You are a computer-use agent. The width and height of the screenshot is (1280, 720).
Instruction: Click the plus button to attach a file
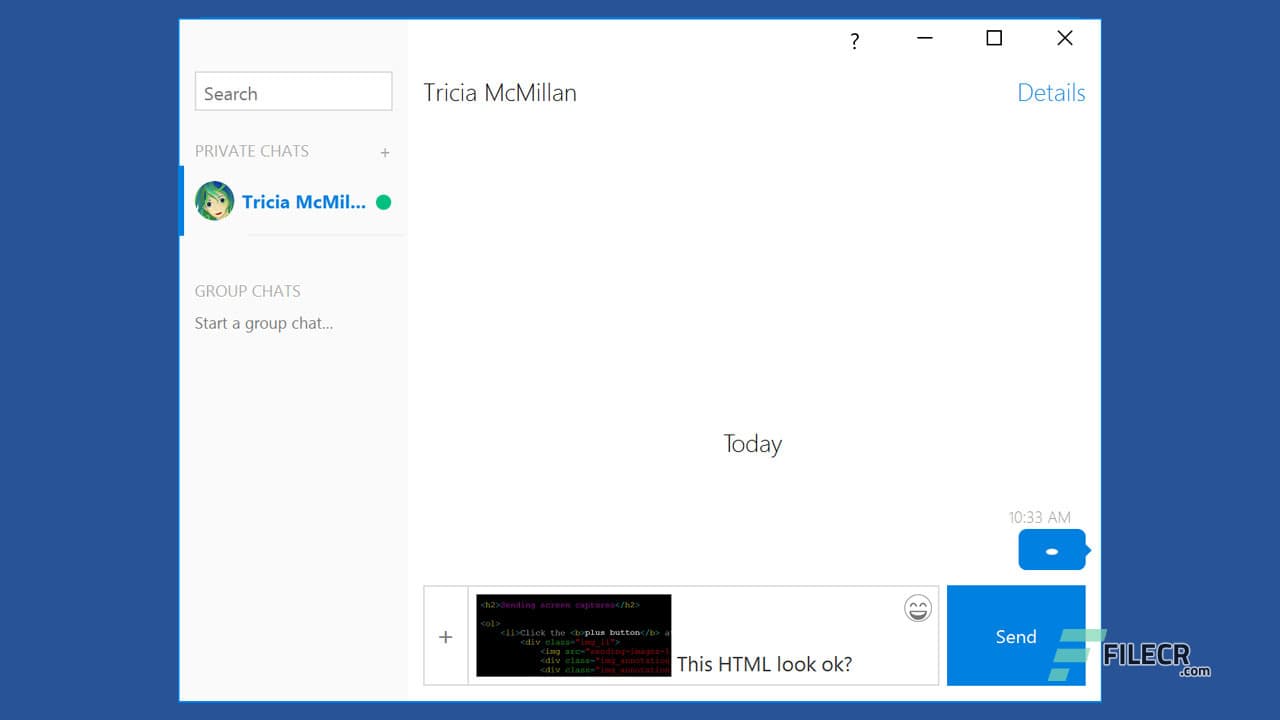tap(446, 636)
